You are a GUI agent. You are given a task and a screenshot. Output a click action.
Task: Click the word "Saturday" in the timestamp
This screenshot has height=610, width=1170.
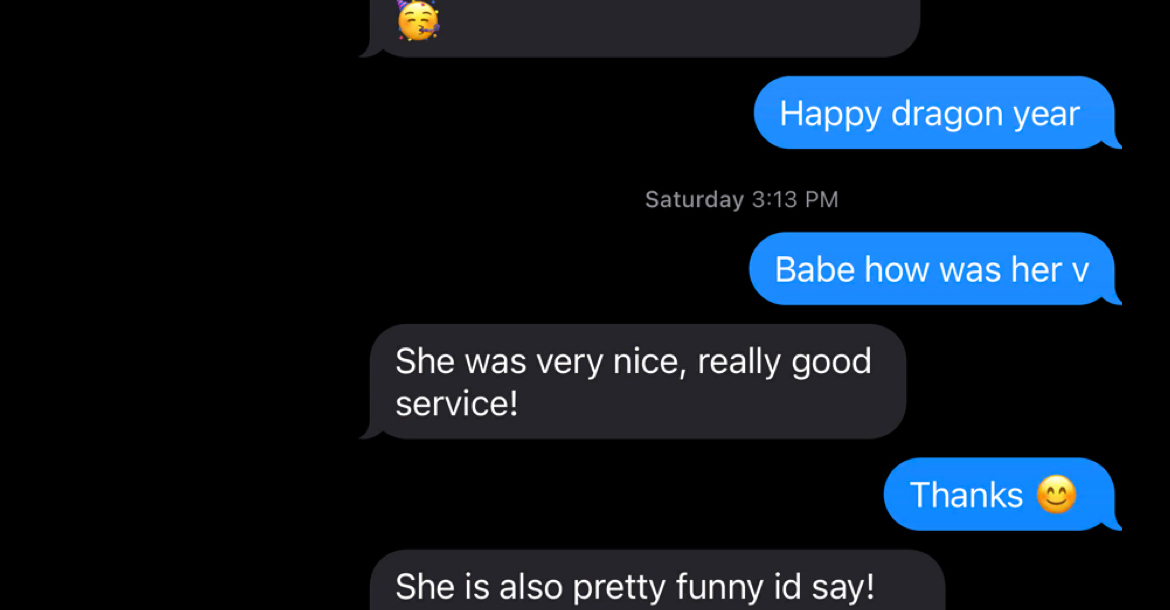coord(694,199)
